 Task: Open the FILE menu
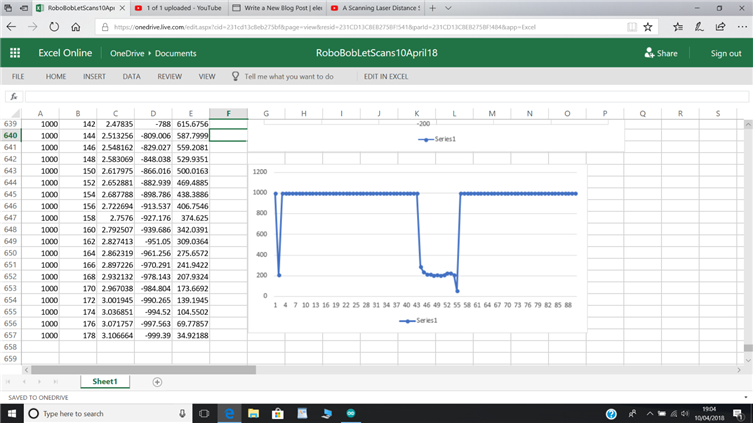18,76
